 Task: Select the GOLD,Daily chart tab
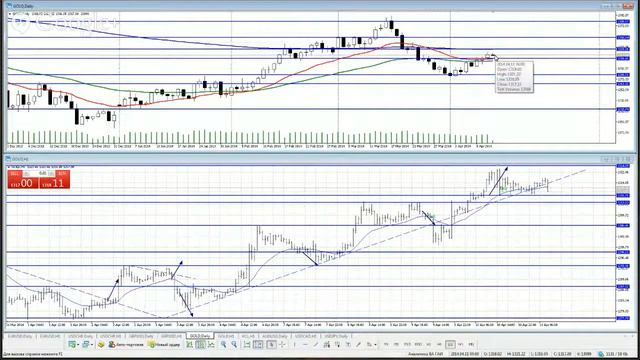pos(200,336)
